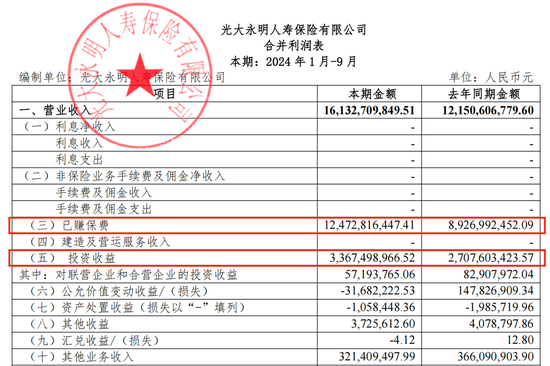550x366 pixels.
Task: Click the company name heading 光大永明人寿保险有限公司
Action: click(x=294, y=30)
